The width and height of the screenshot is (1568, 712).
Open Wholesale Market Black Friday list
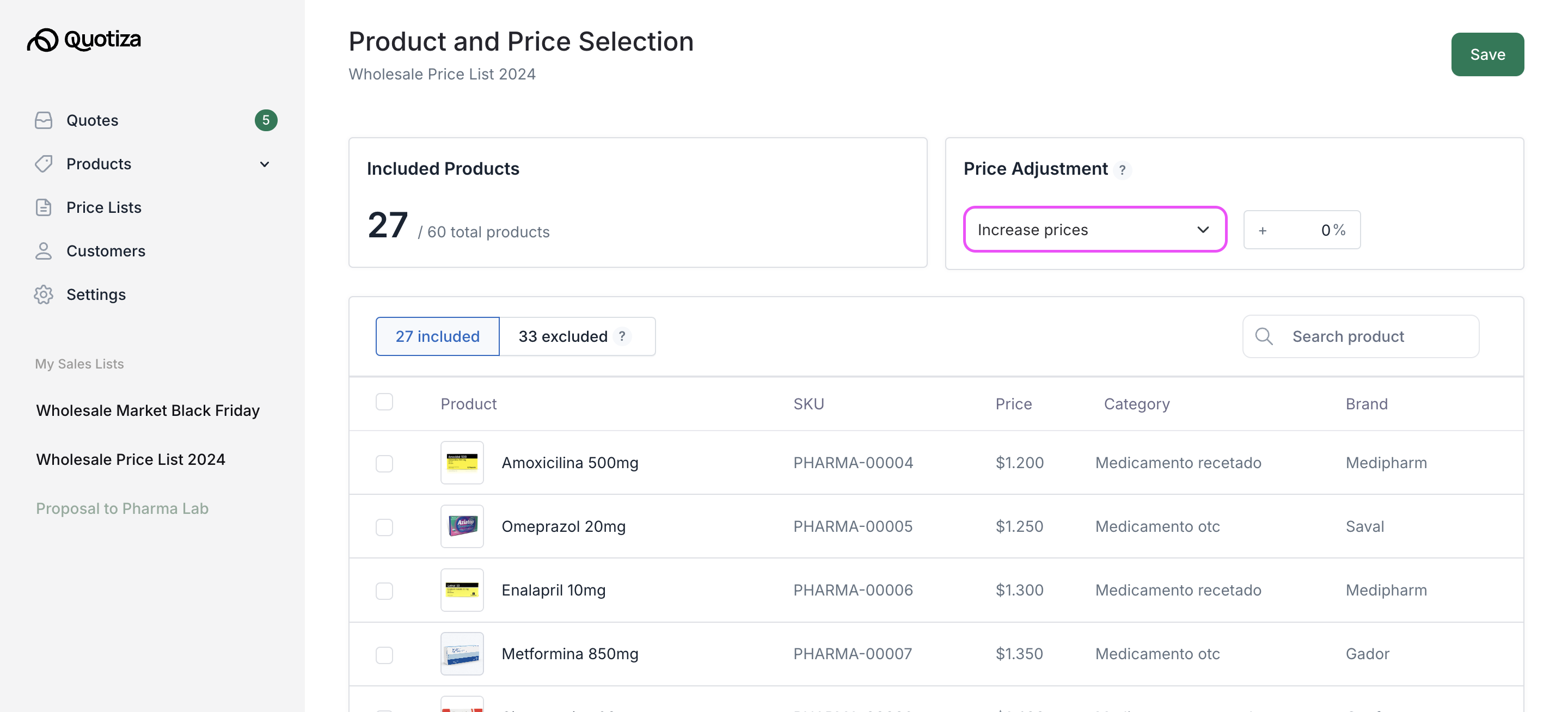pyautogui.click(x=148, y=410)
